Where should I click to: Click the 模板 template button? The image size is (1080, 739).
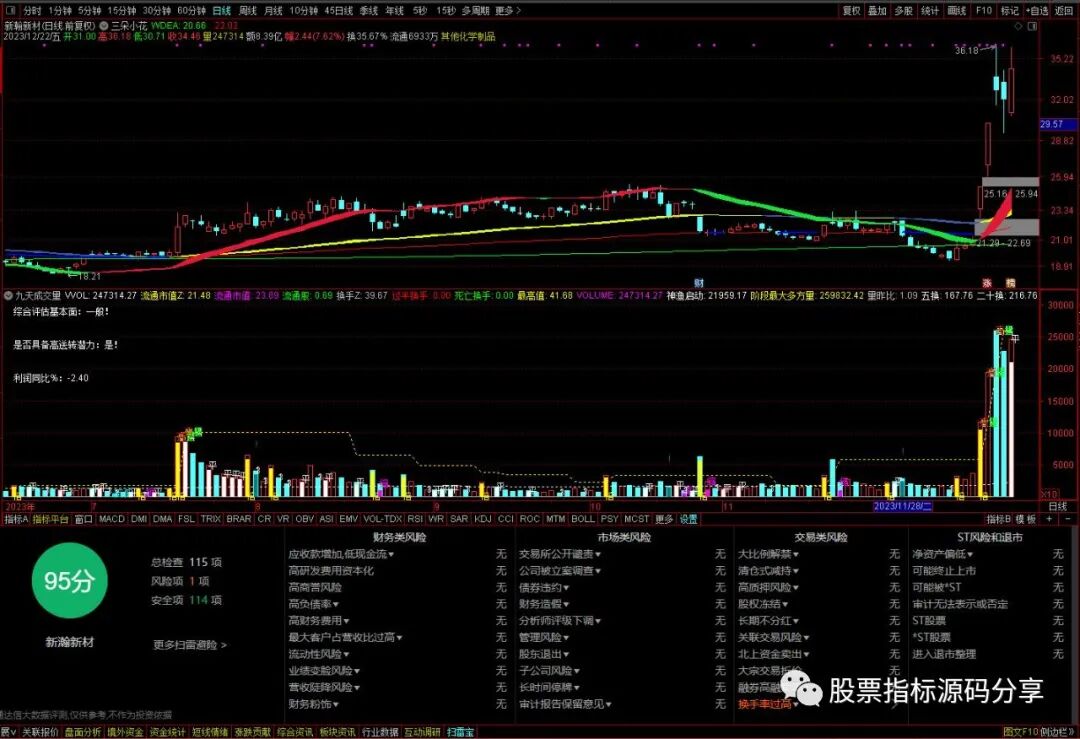(x=1026, y=519)
